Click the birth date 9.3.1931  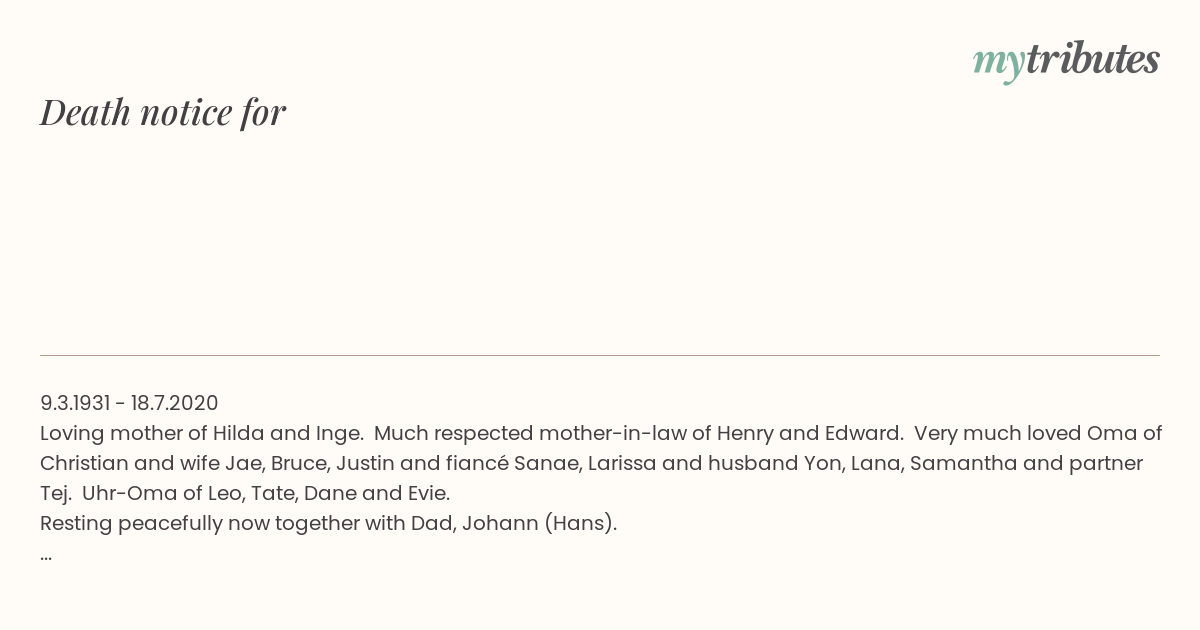75,403
